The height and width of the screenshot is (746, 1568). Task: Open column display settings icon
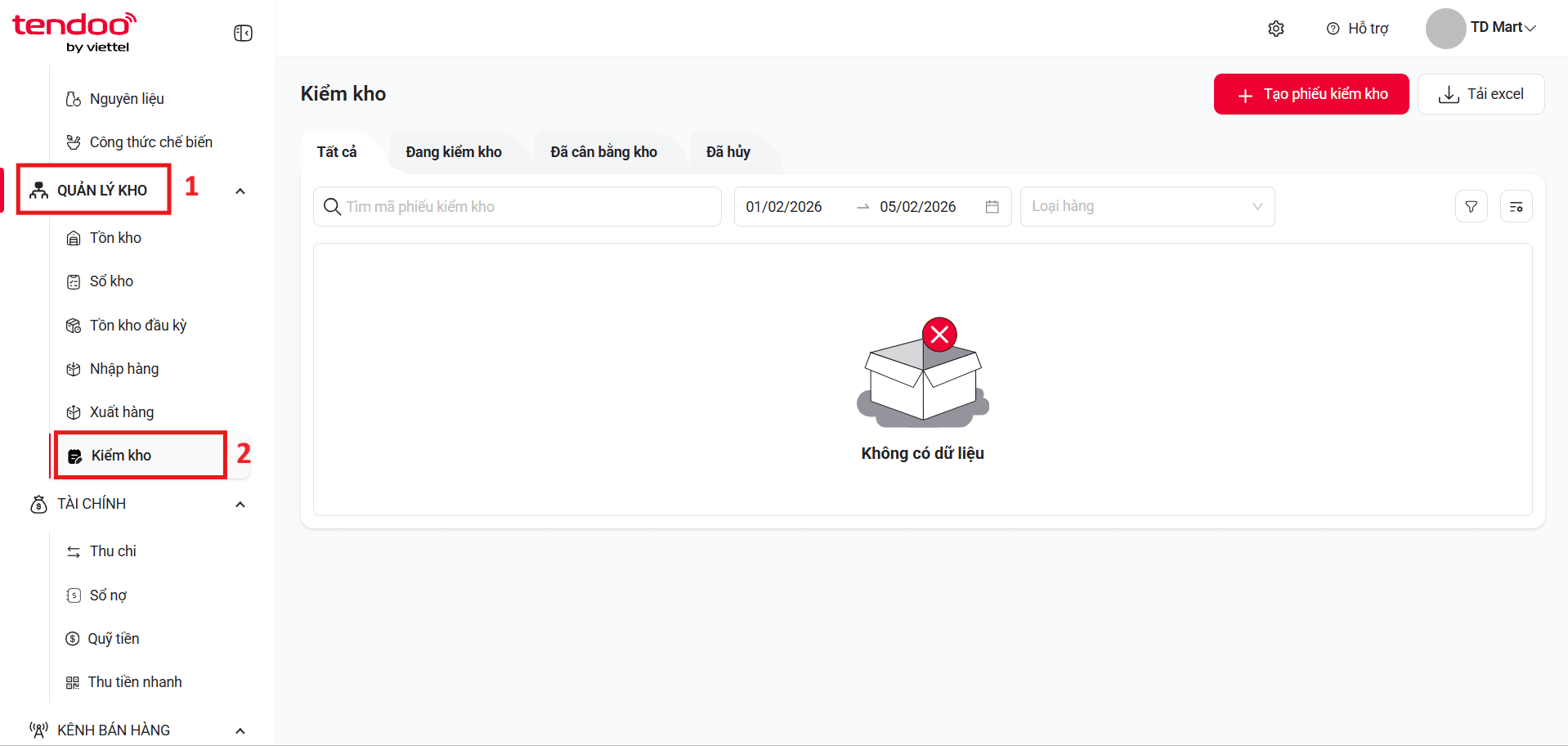[1516, 207]
